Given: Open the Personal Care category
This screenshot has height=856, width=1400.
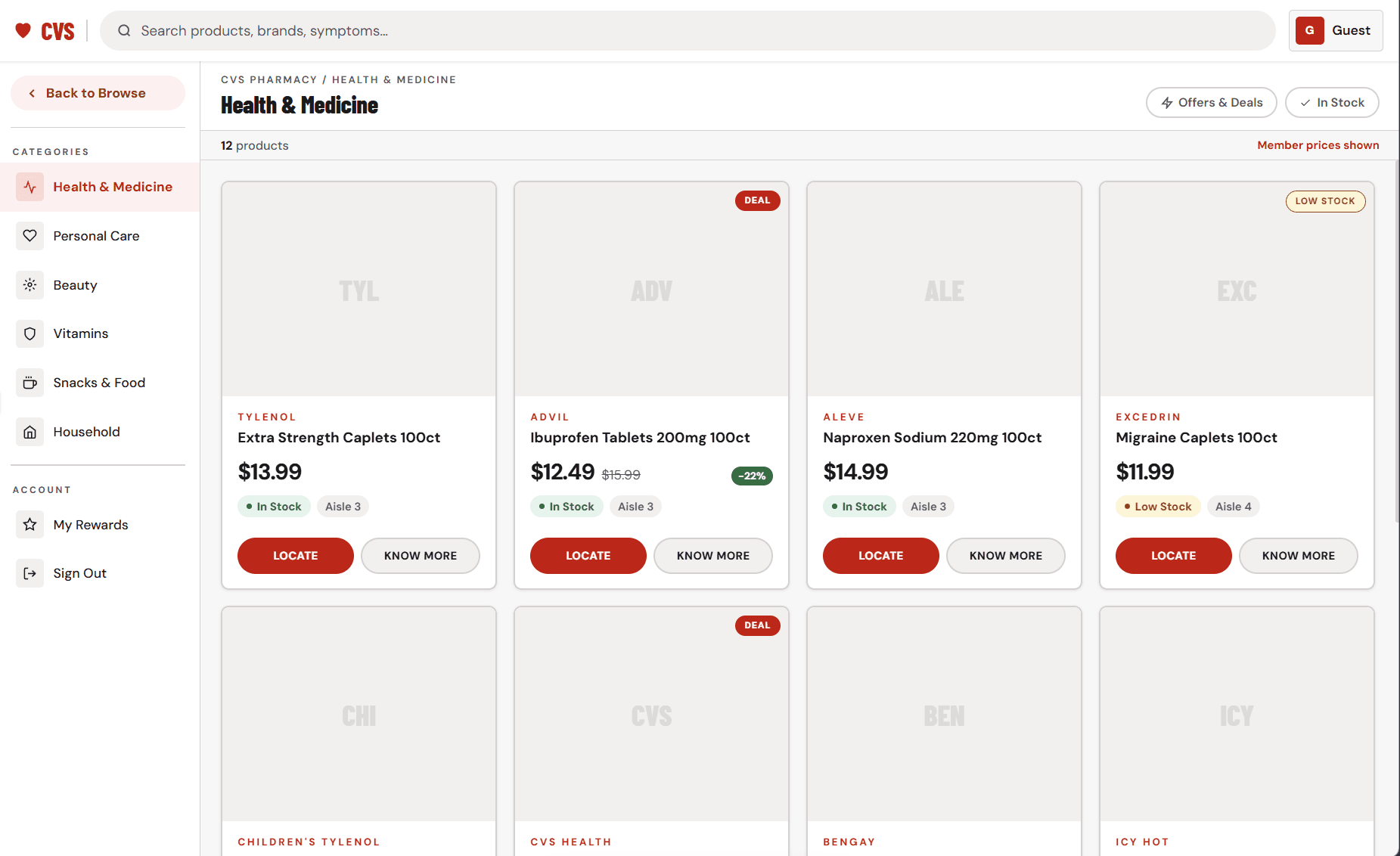Looking at the screenshot, I should (x=100, y=236).
